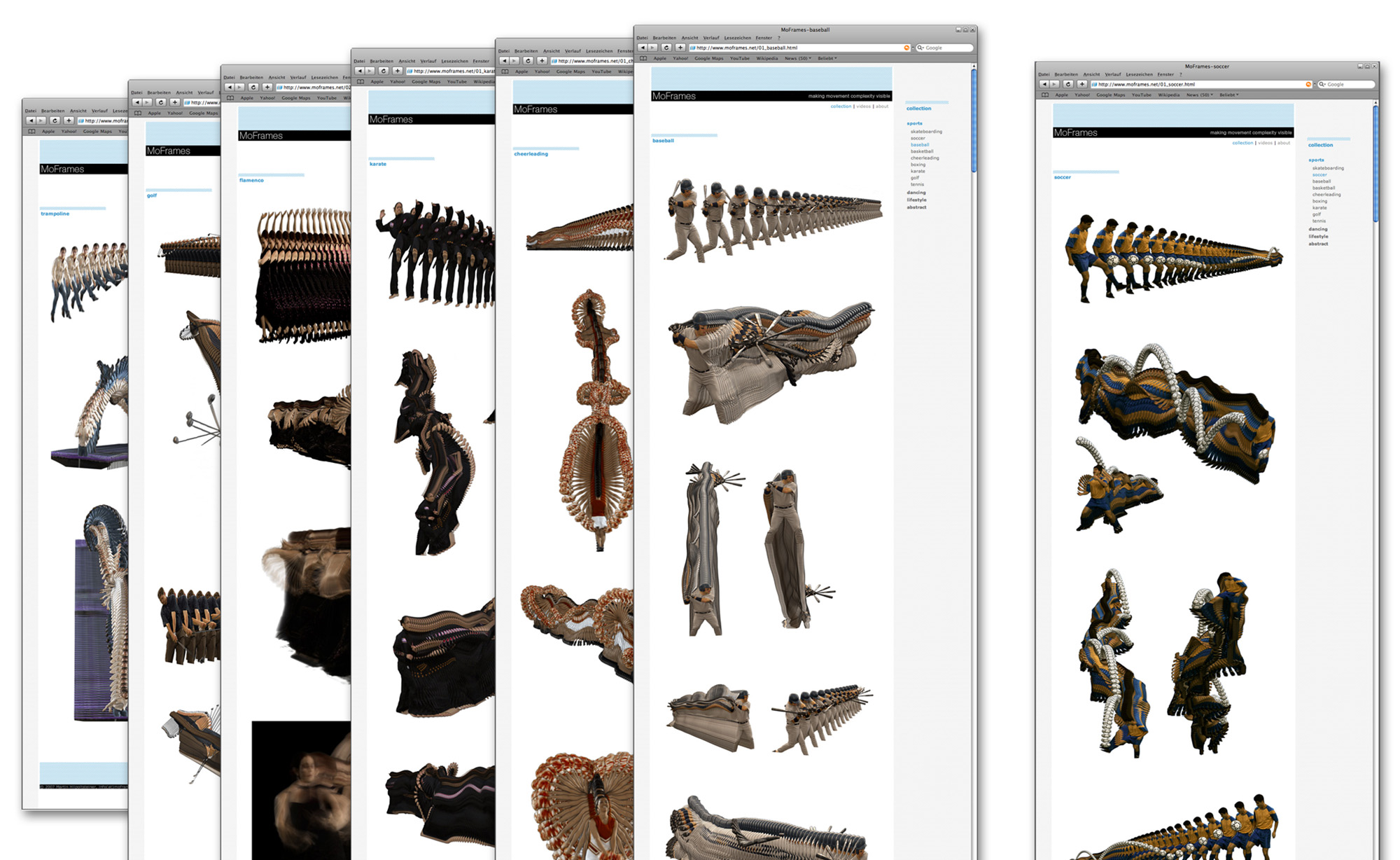Open the Lesezeichen menu in the baseball window
This screenshot has width=1400, height=860.
coord(737,38)
